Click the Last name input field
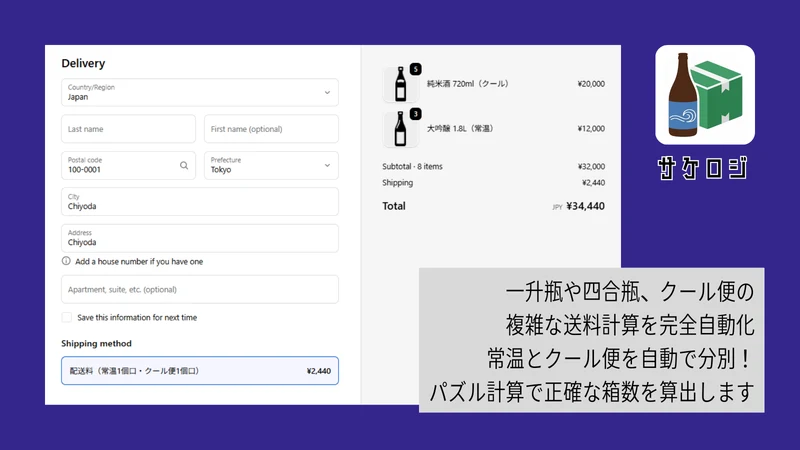The image size is (800, 450). coord(128,129)
